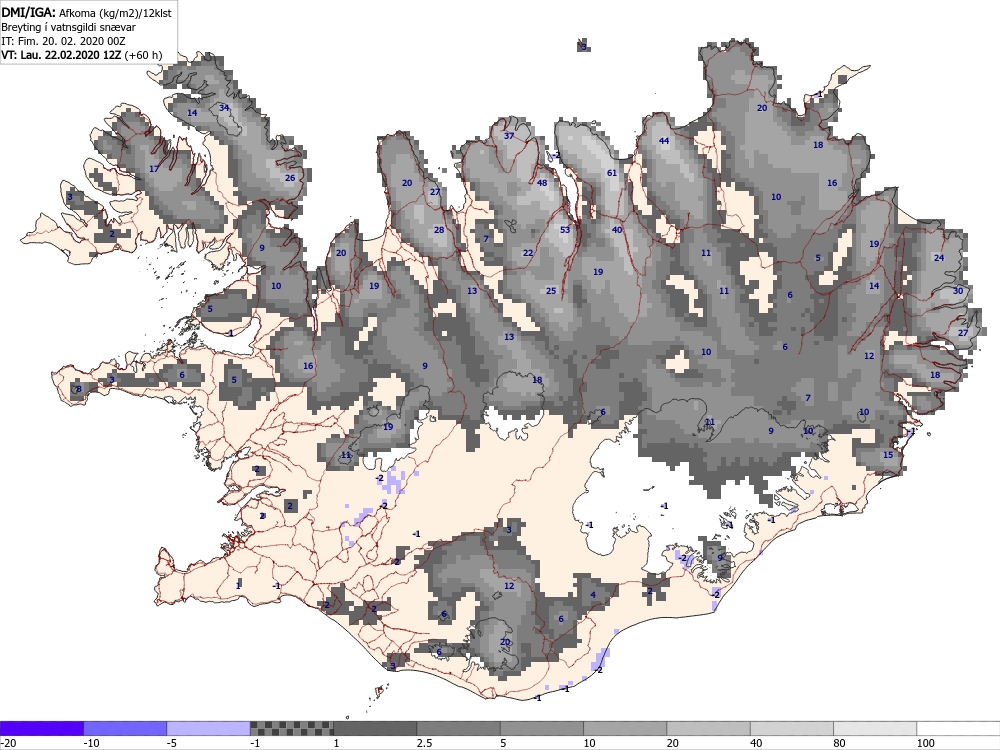This screenshot has width=1000, height=750.
Task: Click the map value '37' on the northern peninsula
Action: pyautogui.click(x=509, y=136)
